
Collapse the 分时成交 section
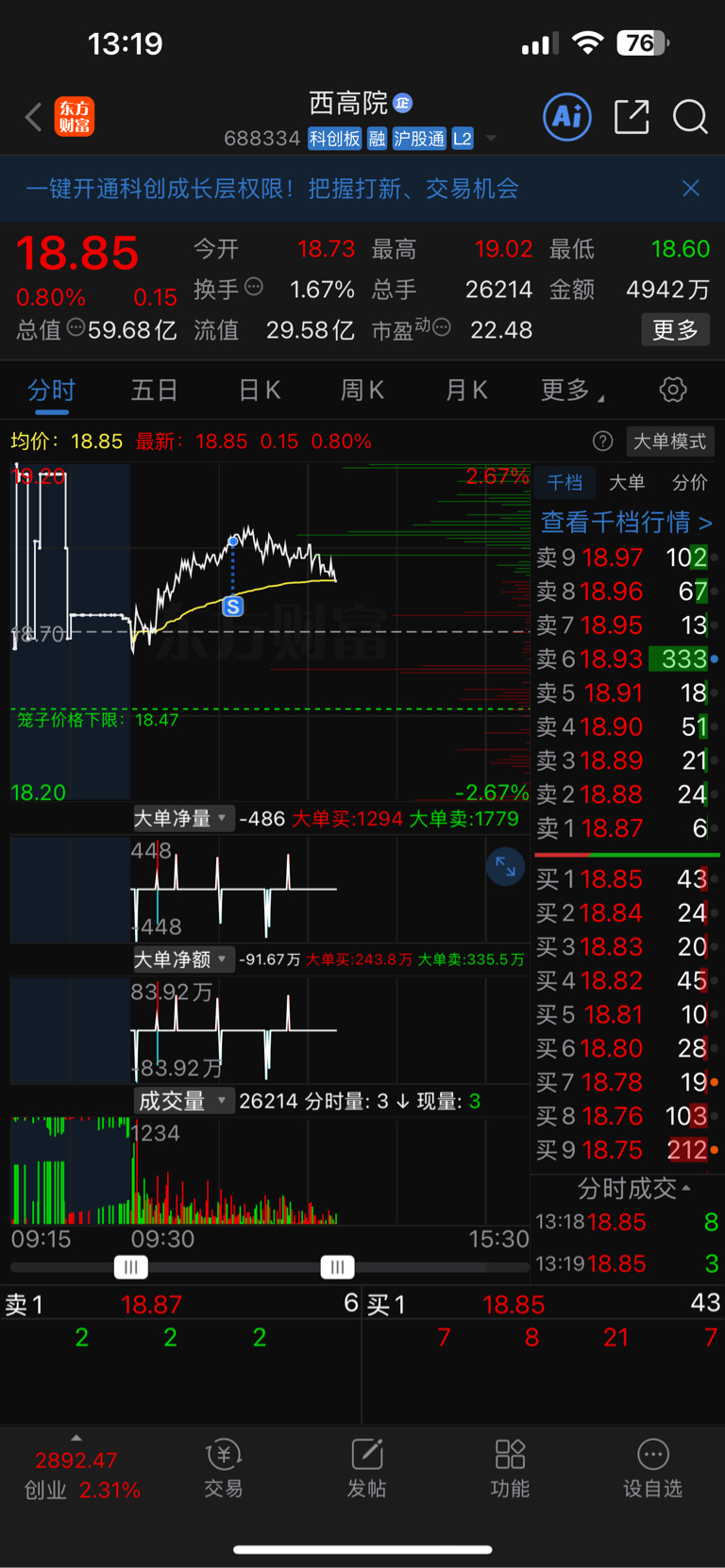[x=633, y=1188]
